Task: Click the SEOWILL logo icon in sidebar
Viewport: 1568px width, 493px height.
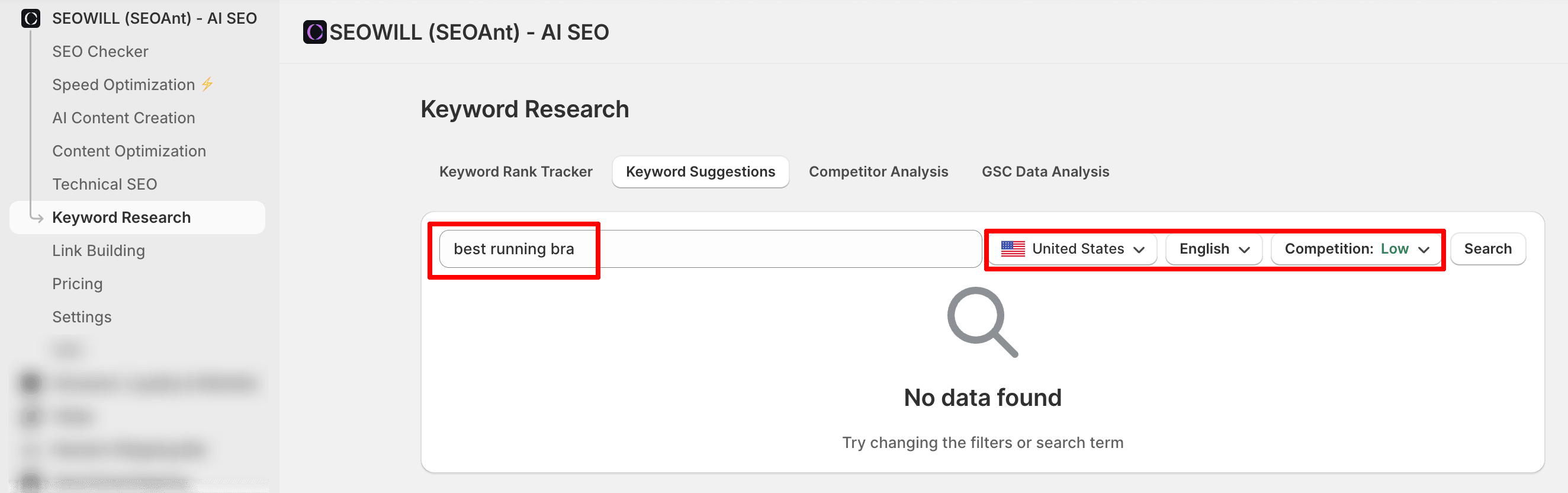Action: coord(30,18)
